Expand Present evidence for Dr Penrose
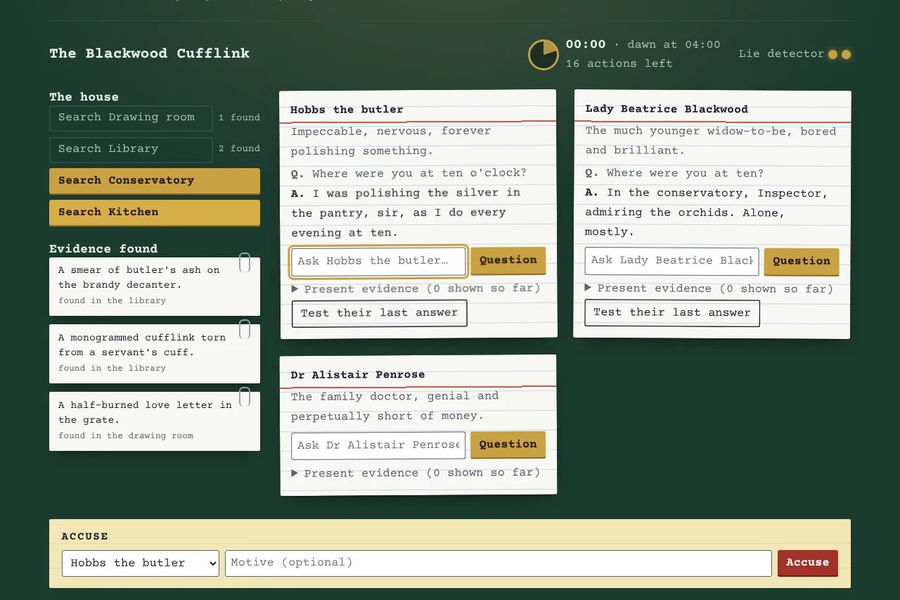Image resolution: width=900 pixels, height=600 pixels. click(416, 473)
